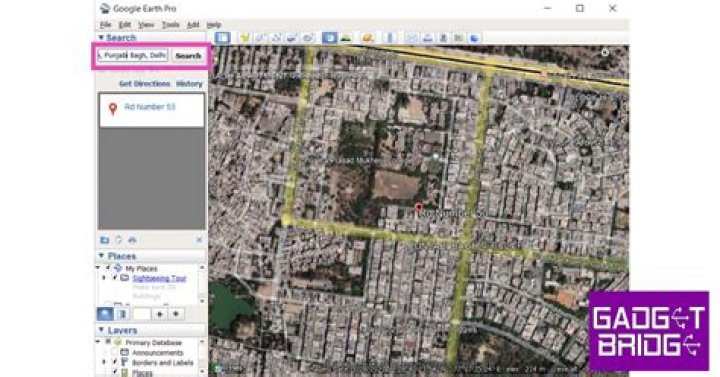Open the Ruler measurement tool
720x377 pixels.
[389, 38]
